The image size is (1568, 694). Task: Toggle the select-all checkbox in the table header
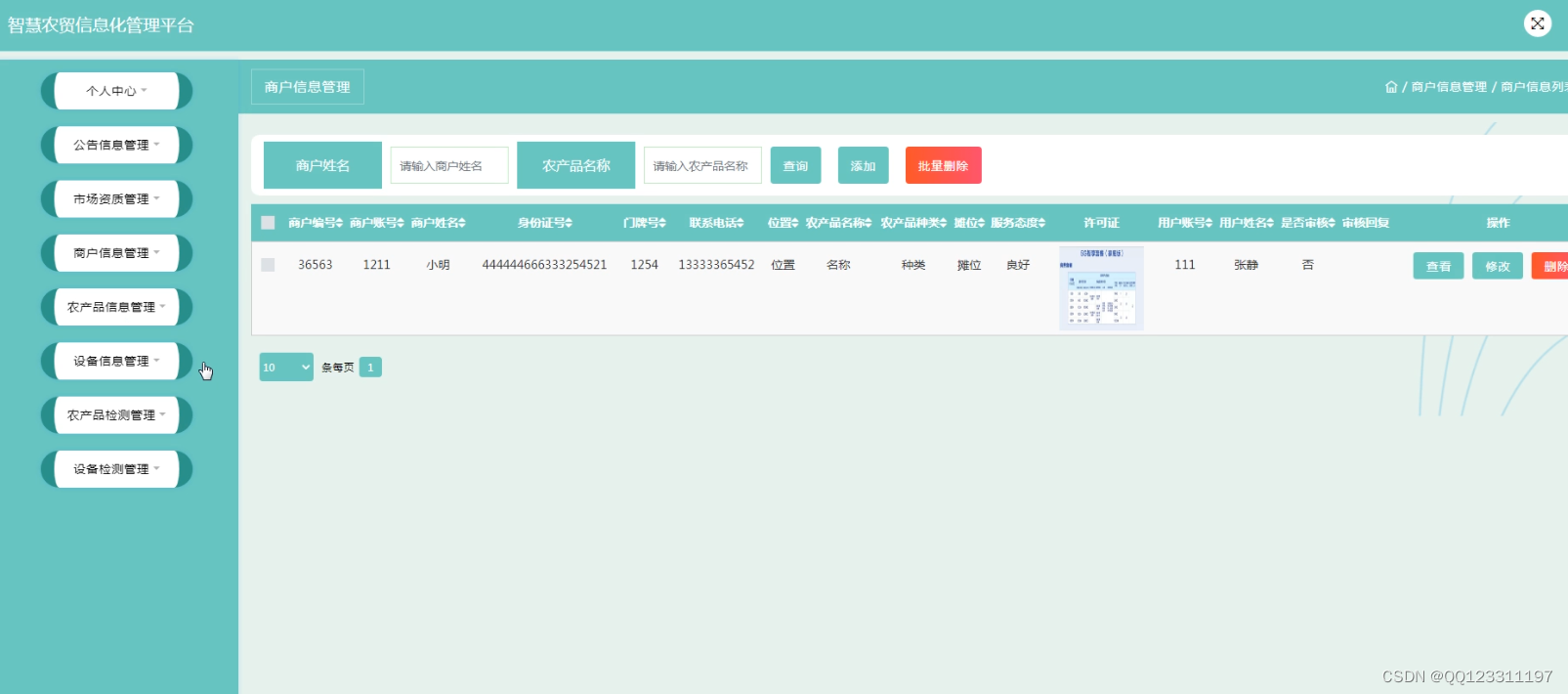(268, 223)
